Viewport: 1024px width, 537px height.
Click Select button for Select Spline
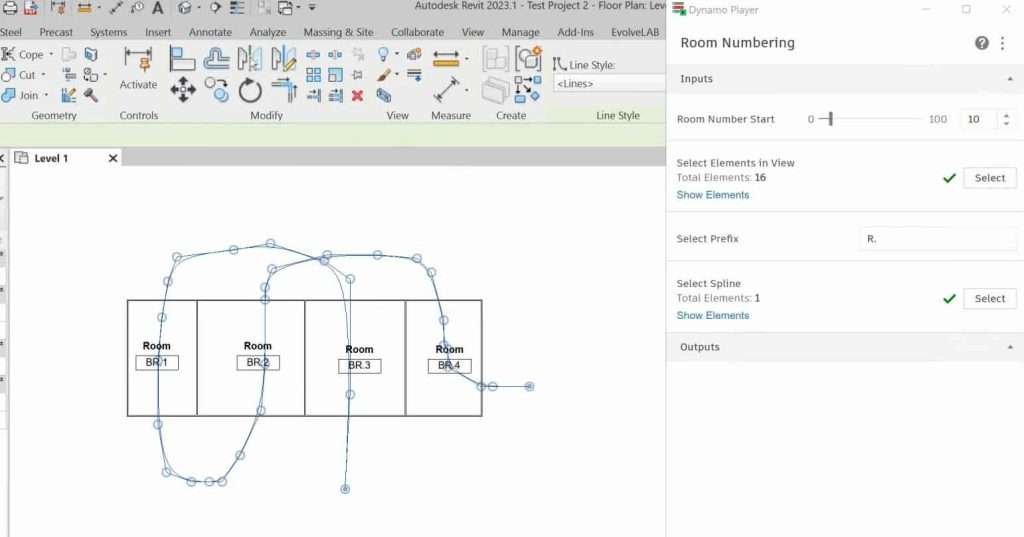pos(989,299)
